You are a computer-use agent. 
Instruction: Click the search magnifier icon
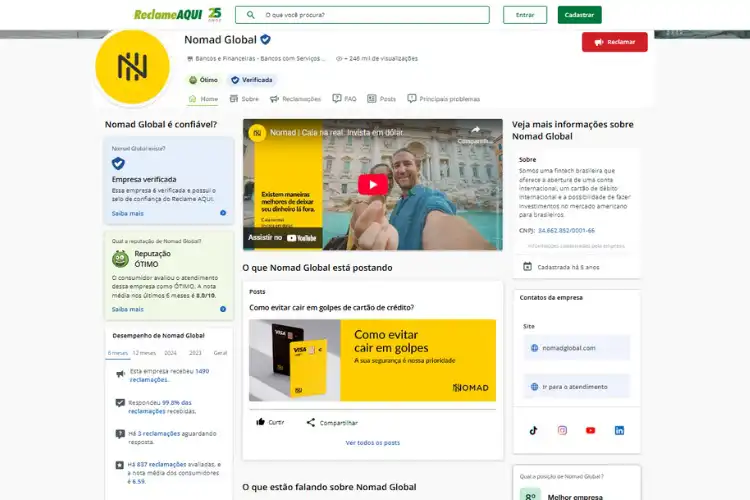[x=251, y=15]
